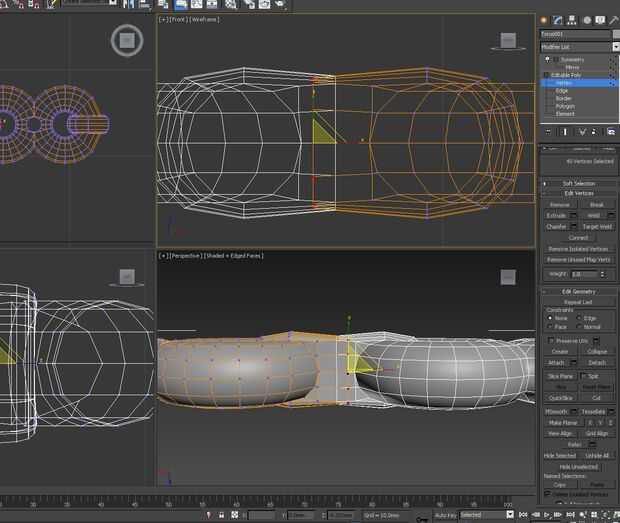Expand the Soft Selection rollout
The image size is (620, 523).
tap(578, 183)
